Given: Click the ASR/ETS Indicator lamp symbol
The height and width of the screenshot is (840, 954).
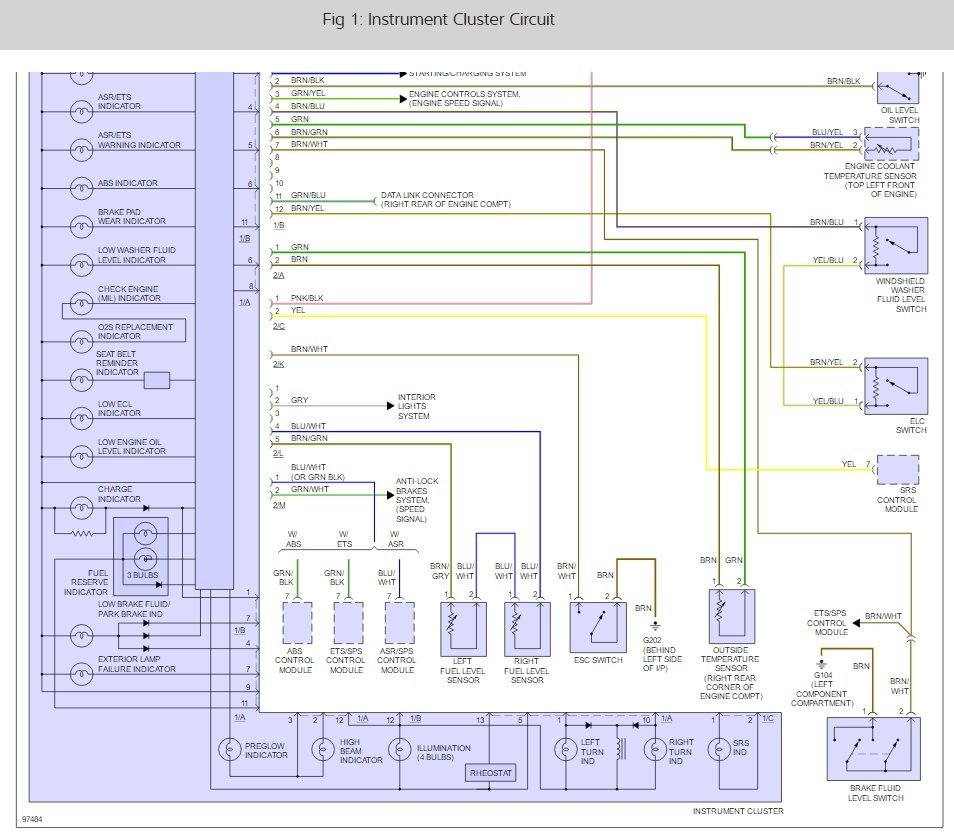Looking at the screenshot, I should pyautogui.click(x=82, y=112).
